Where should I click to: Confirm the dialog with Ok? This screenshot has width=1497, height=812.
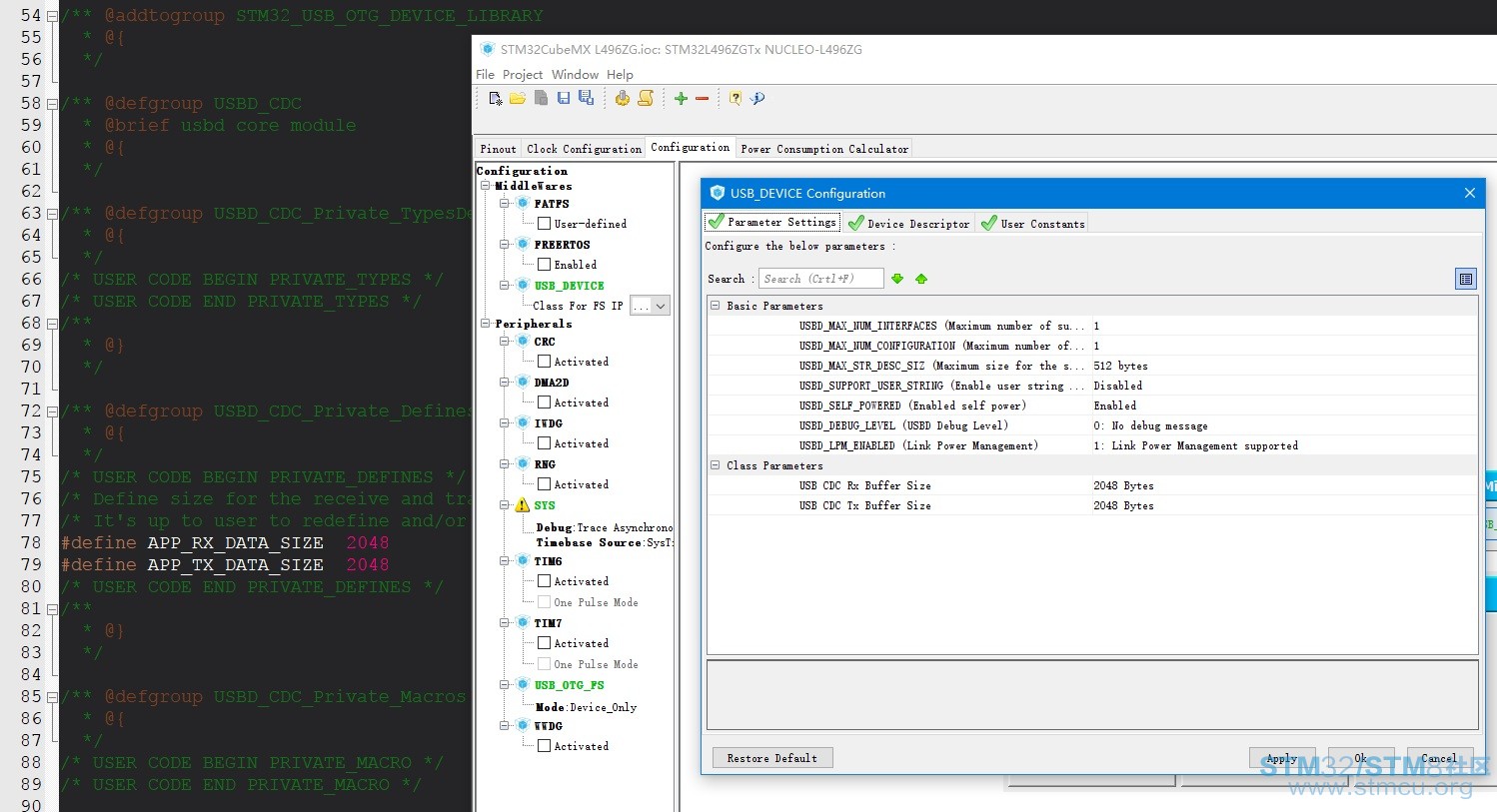(1361, 758)
